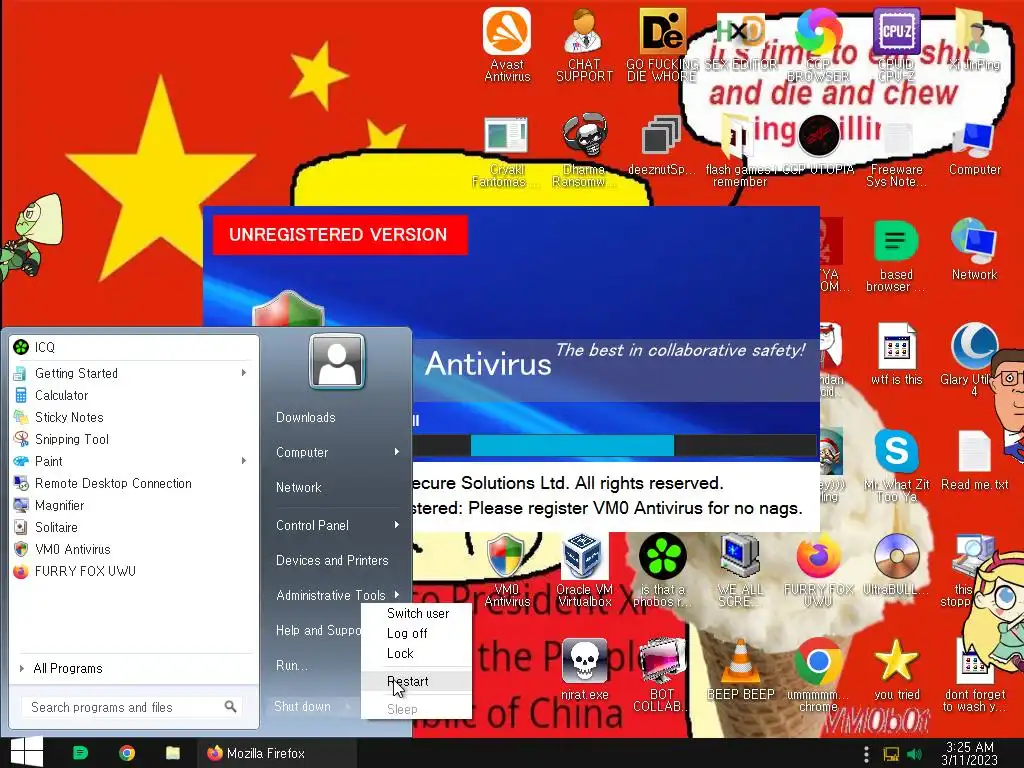
Task: Open File Explorer folder in taskbar
Action: click(172, 753)
